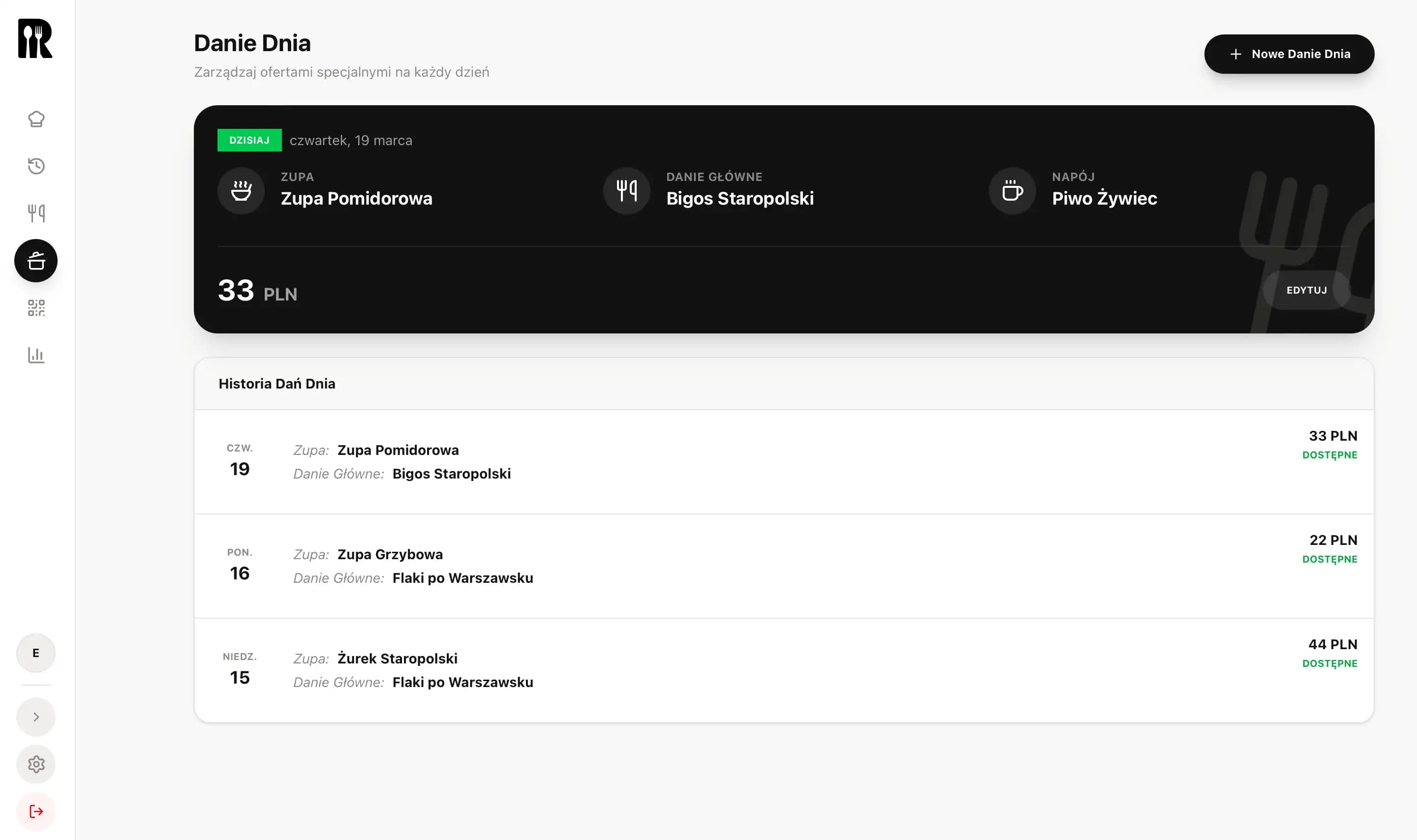Open the menu fork and knife icon
1417x840 pixels.
pyautogui.click(x=36, y=213)
